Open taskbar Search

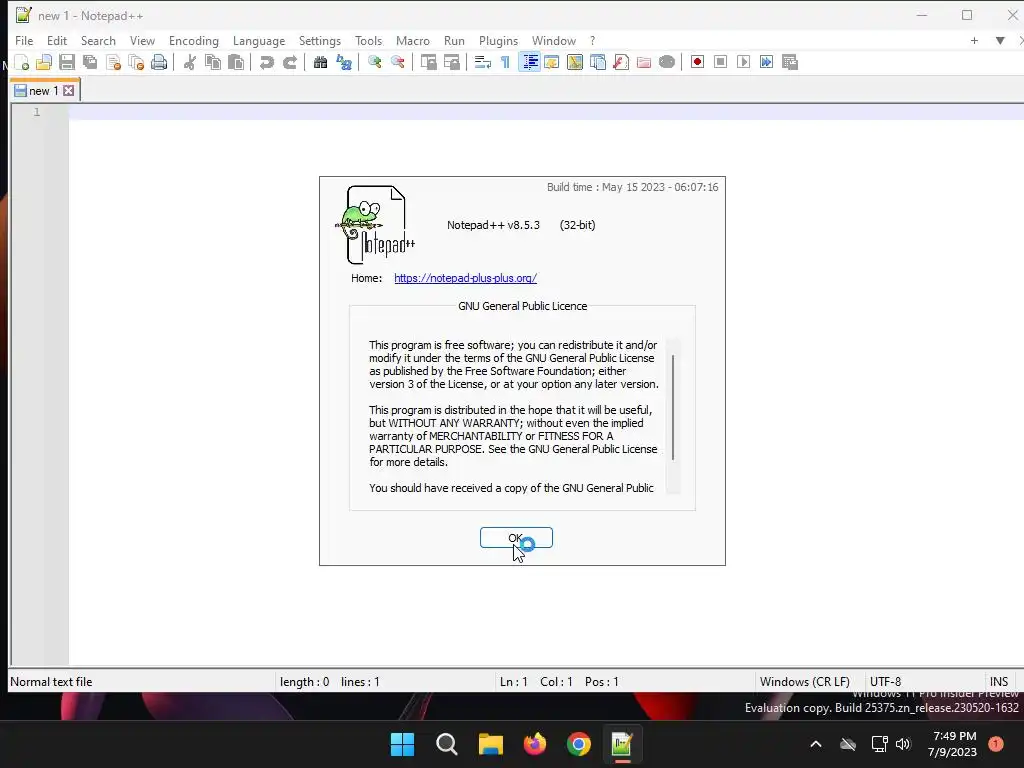(447, 744)
